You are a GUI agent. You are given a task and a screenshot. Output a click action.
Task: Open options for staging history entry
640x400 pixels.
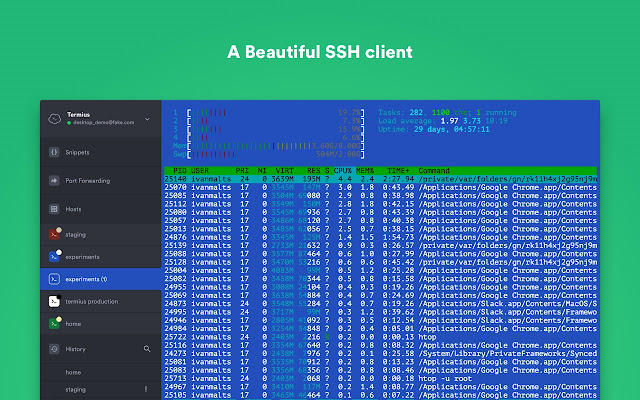146,389
